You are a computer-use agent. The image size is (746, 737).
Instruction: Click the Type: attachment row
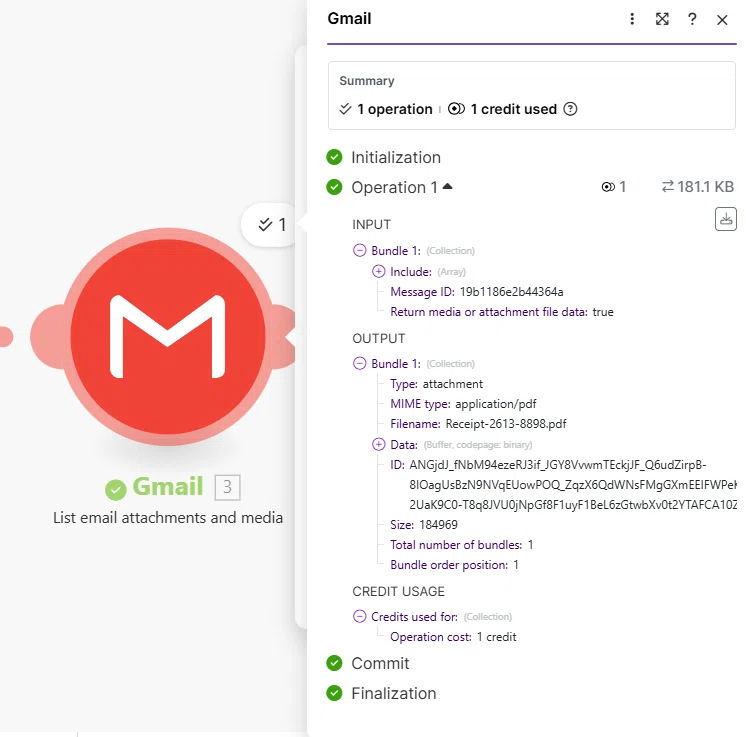(x=436, y=384)
